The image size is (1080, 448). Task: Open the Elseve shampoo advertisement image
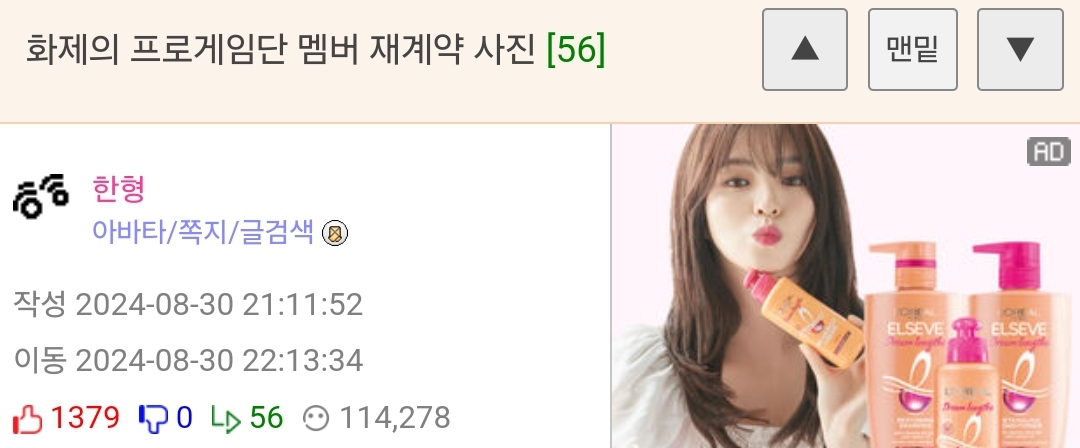[846, 286]
